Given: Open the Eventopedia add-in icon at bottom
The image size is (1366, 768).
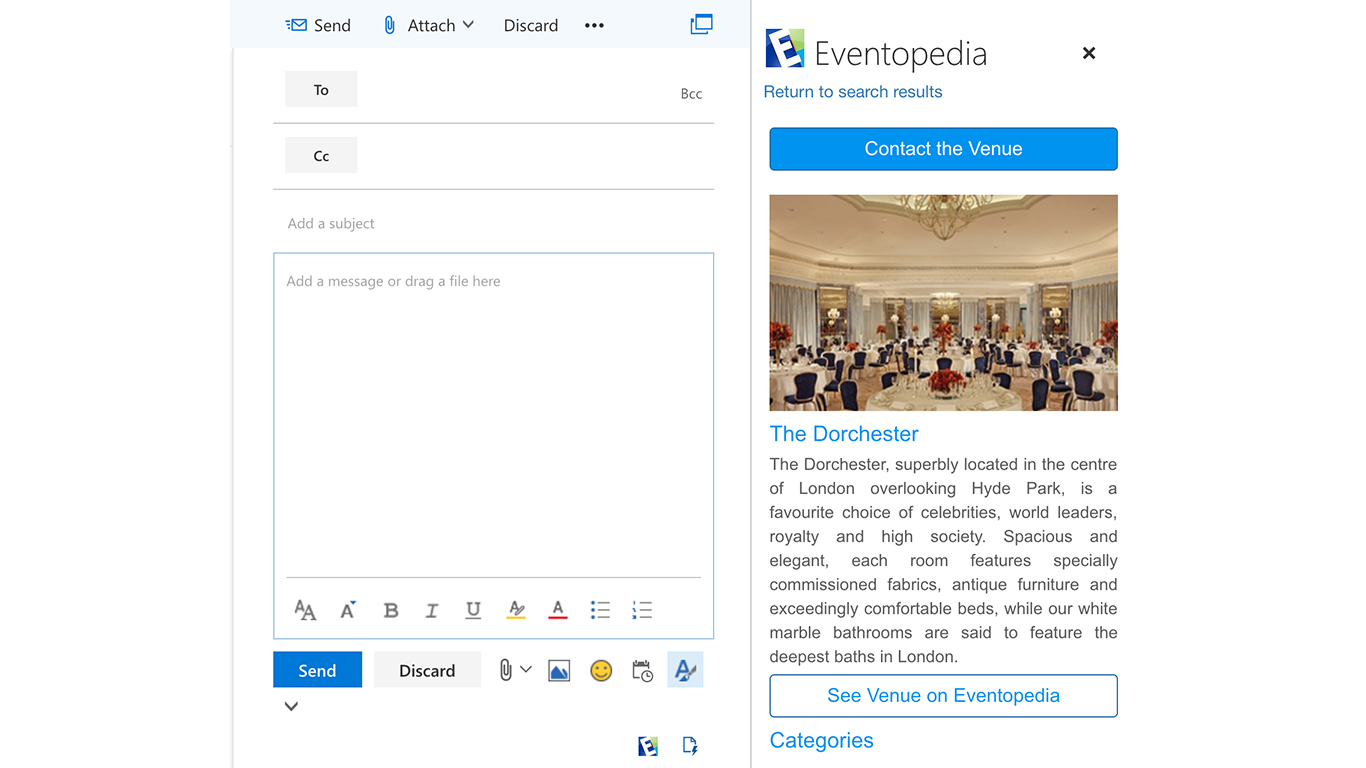Looking at the screenshot, I should click(648, 745).
